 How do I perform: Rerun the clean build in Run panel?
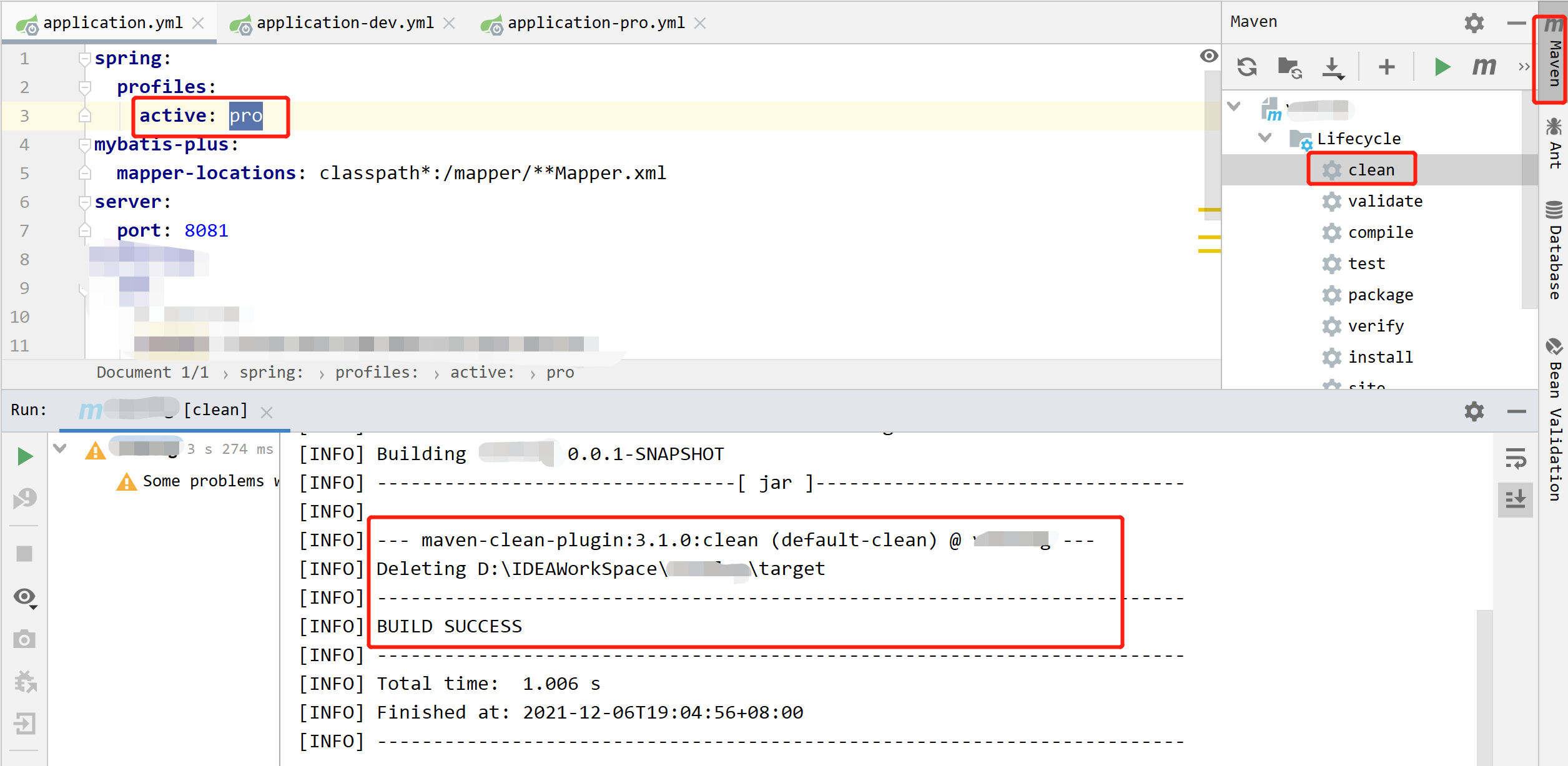click(x=25, y=456)
